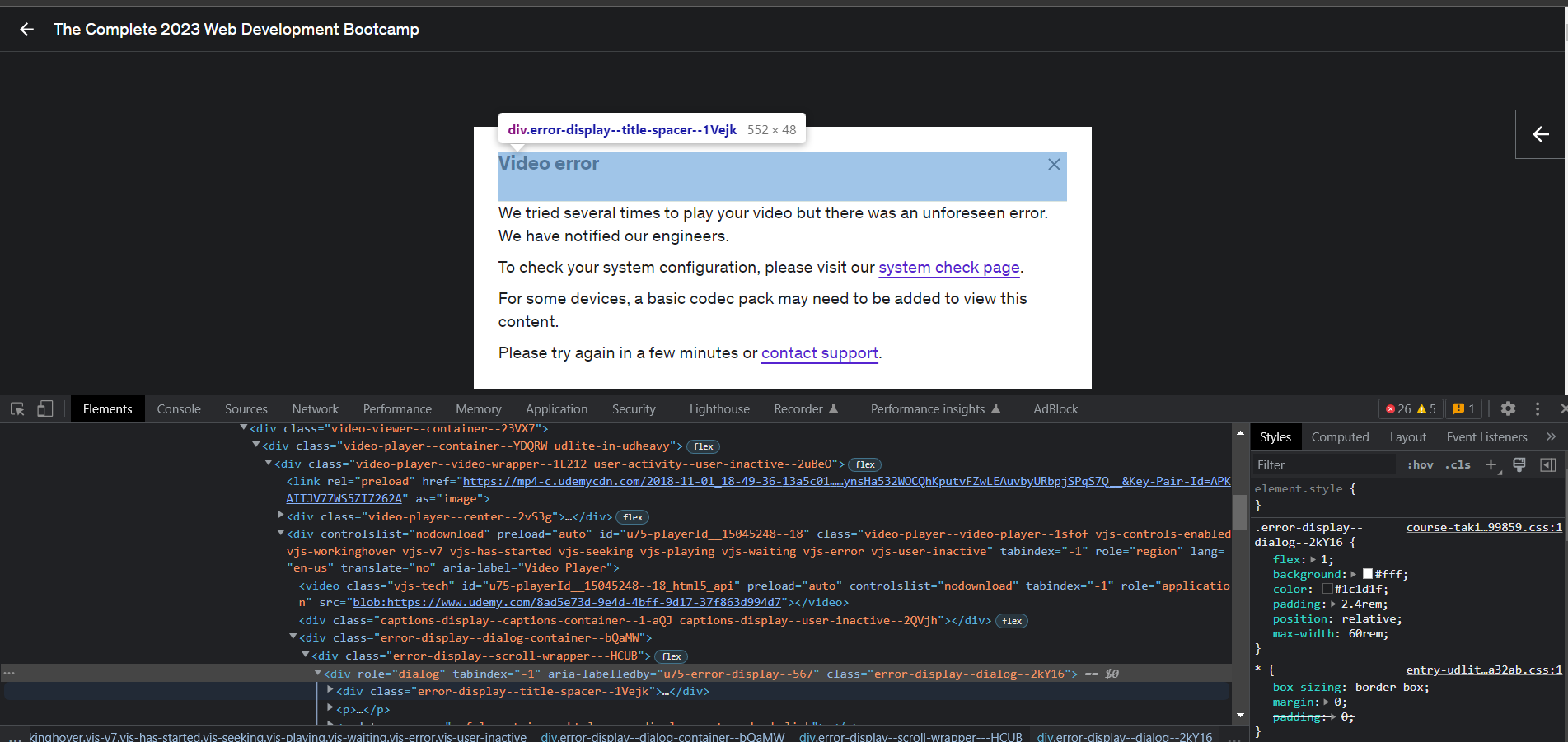Open the DevTools three-dot customize menu
Screen dimensions: 1568x742
pyautogui.click(x=1538, y=409)
